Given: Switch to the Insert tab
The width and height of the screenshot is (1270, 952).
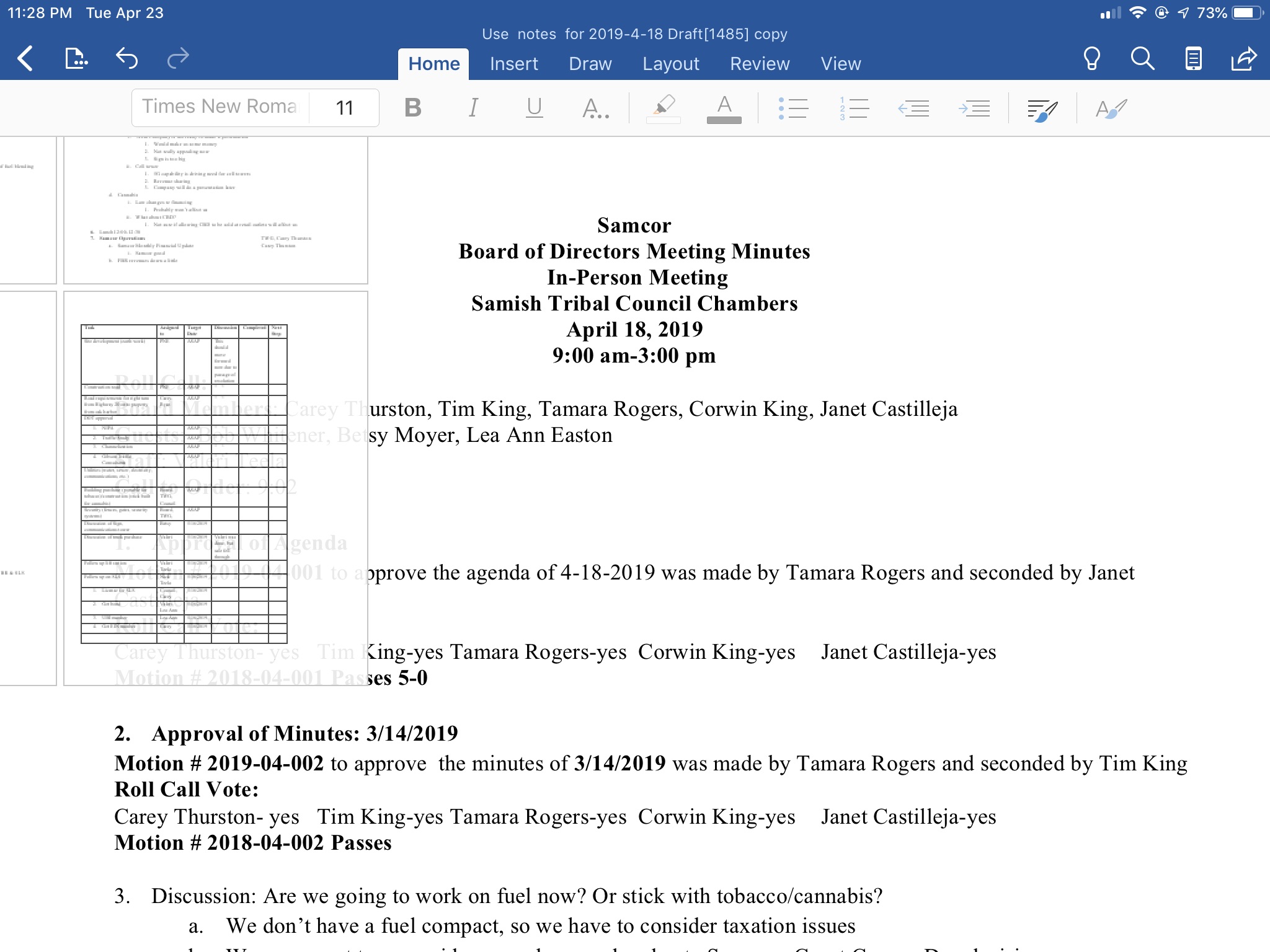Looking at the screenshot, I should (513, 64).
